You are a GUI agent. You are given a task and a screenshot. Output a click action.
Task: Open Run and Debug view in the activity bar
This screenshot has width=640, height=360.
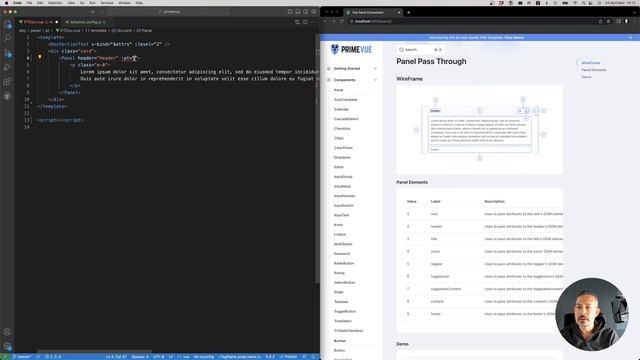(x=7, y=67)
